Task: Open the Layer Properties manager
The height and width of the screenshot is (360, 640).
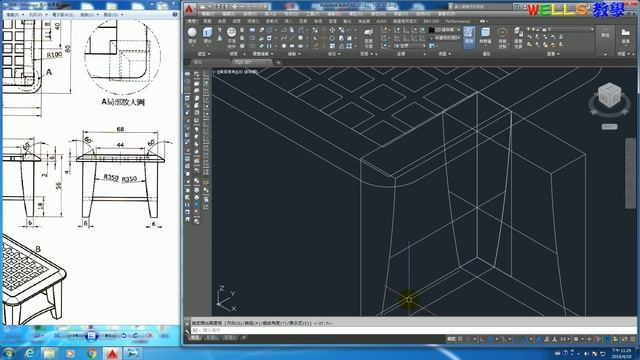Action: click(x=518, y=37)
